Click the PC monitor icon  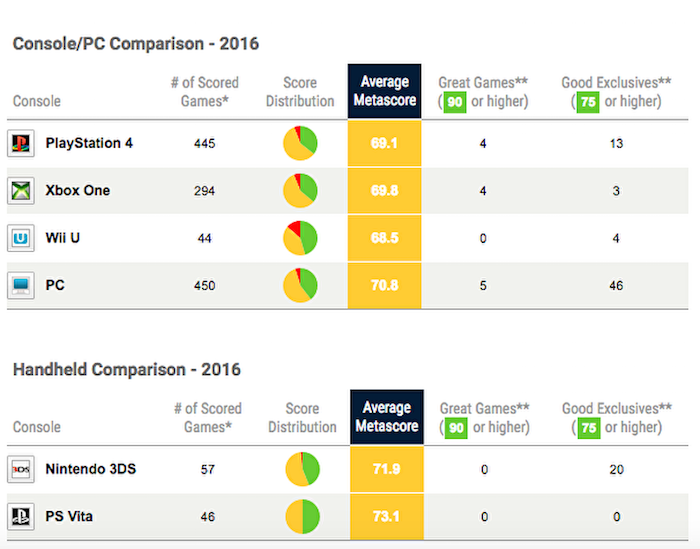[x=20, y=286]
